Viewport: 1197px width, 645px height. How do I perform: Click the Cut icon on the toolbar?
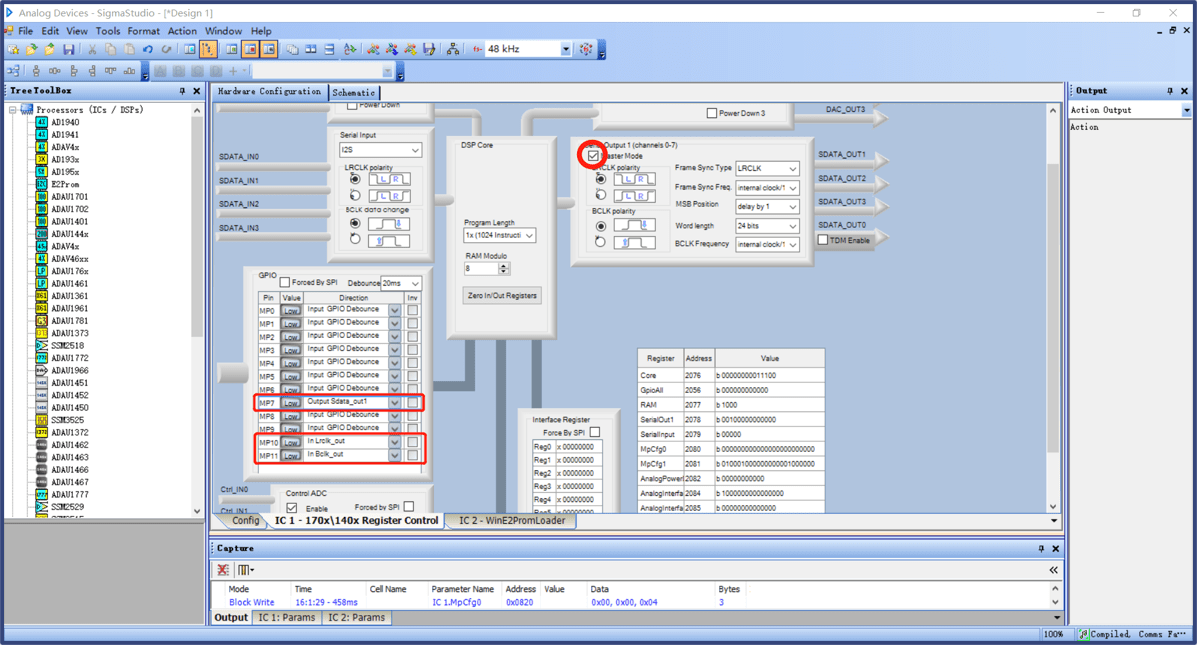(92, 48)
